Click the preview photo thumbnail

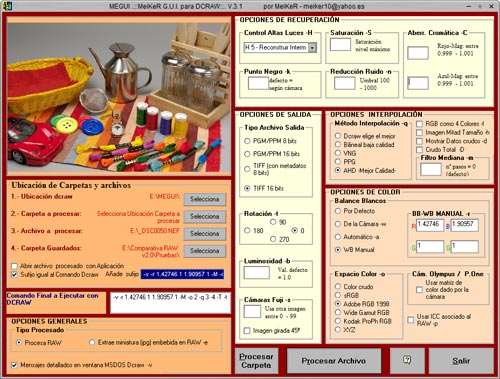[119, 96]
